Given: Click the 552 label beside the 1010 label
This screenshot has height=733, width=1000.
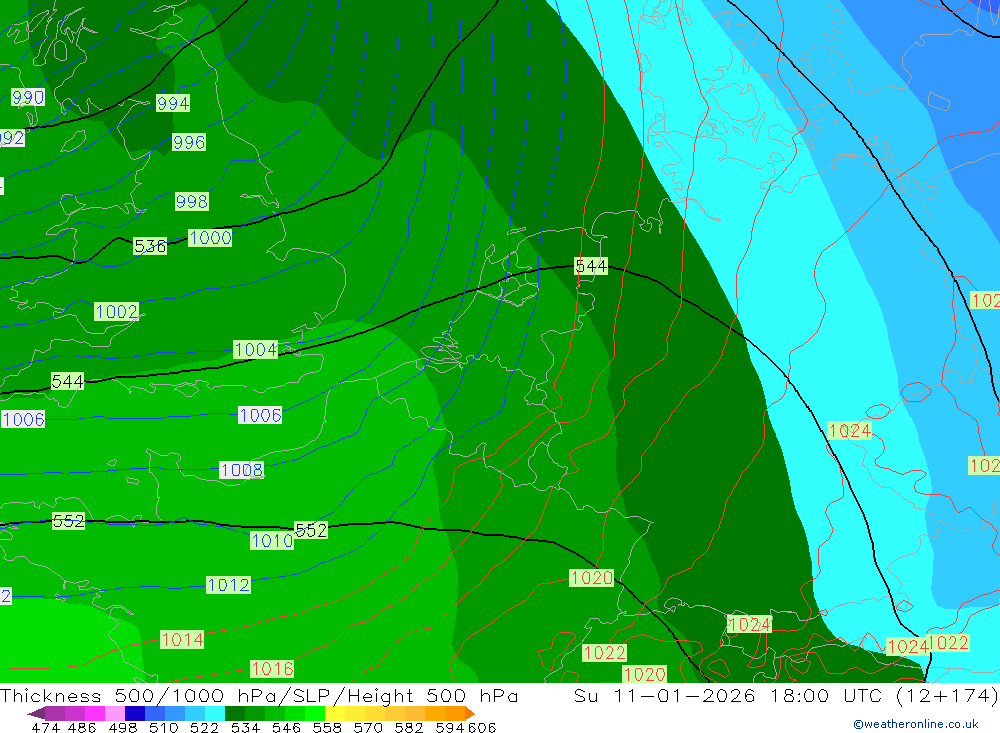Looking at the screenshot, I should pos(311,530).
